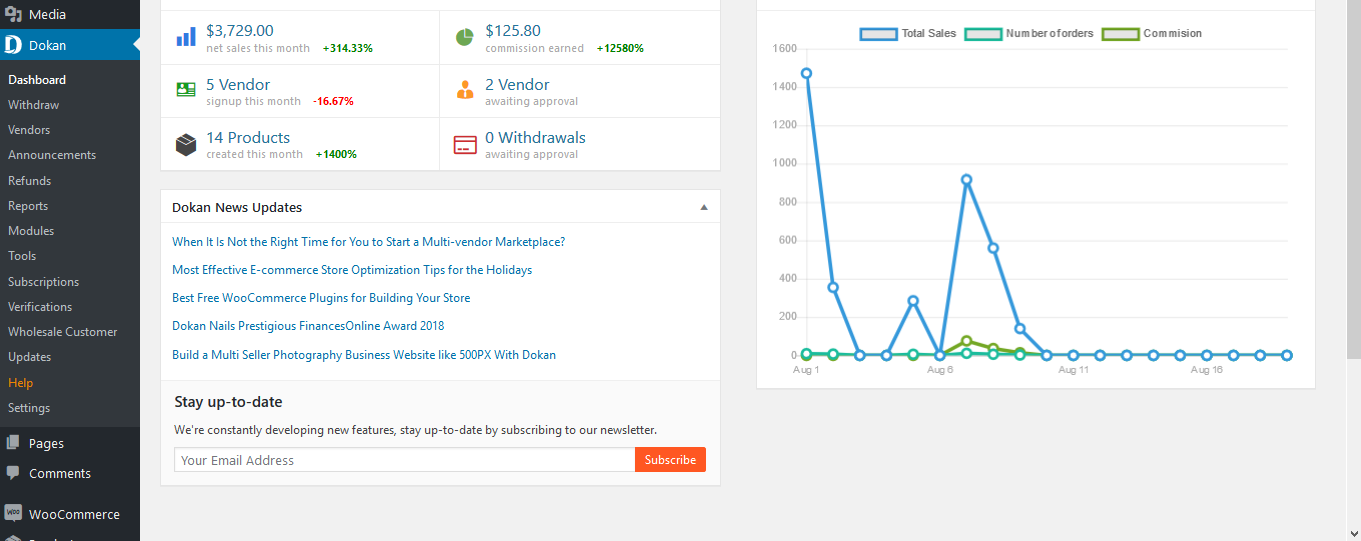Toggle Commision legend in chart
The image size is (1361, 541).
pyautogui.click(x=1152, y=33)
